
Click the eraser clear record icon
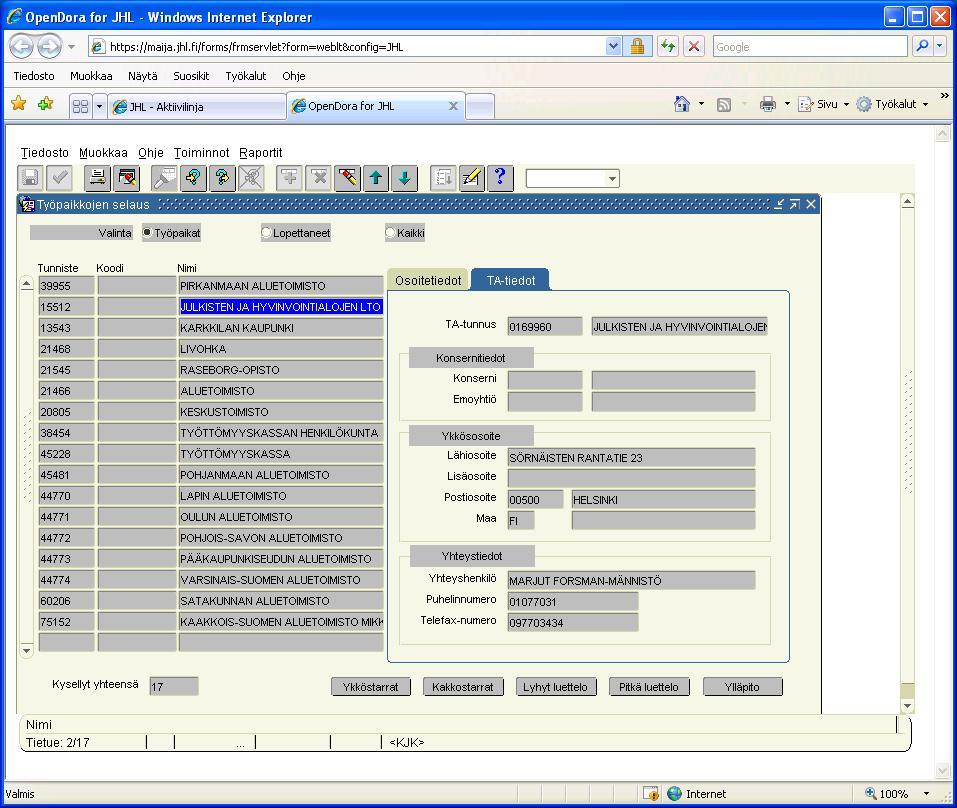pos(347,178)
